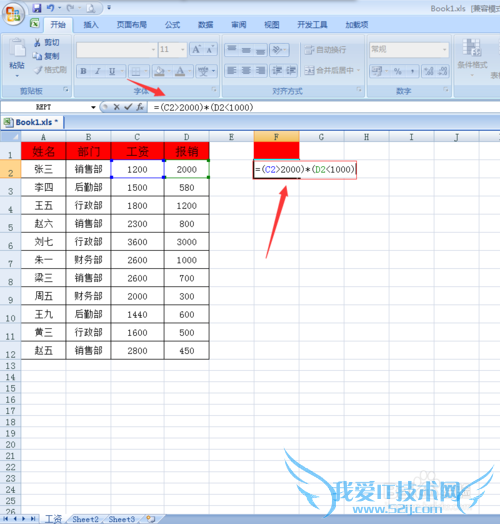Switch to the 公式 (Formulas) tab
500x524 pixels.
[x=172, y=25]
